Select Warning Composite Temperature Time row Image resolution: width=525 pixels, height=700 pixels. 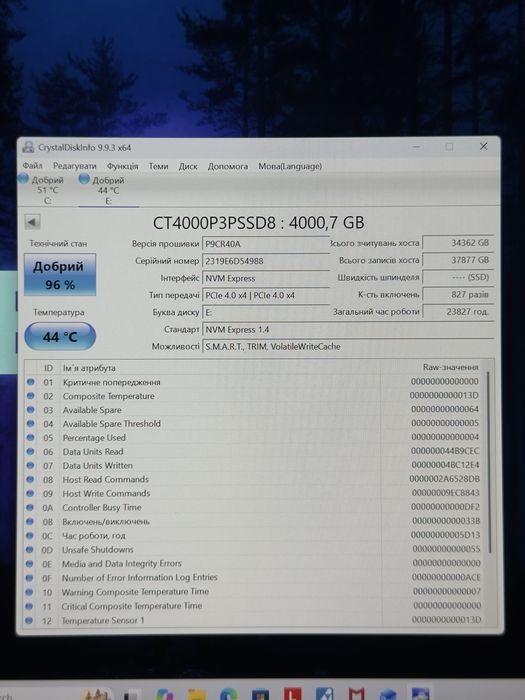click(254, 592)
